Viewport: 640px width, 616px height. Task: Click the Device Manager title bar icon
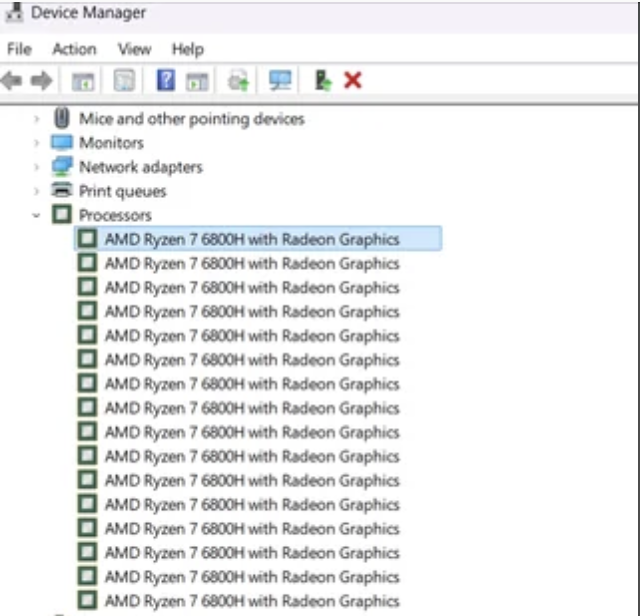click(x=14, y=12)
